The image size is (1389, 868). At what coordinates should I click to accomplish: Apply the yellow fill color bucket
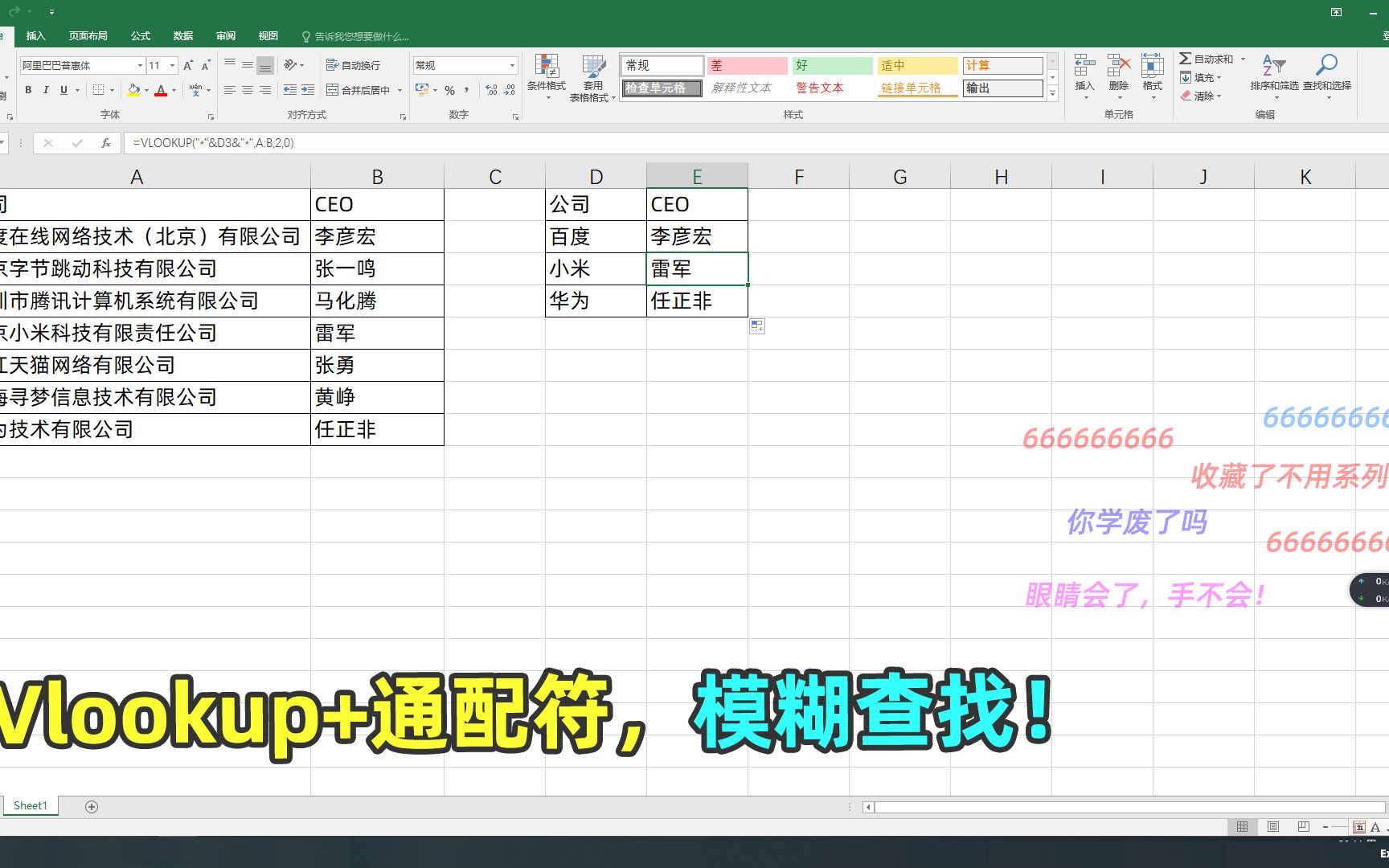(x=133, y=90)
